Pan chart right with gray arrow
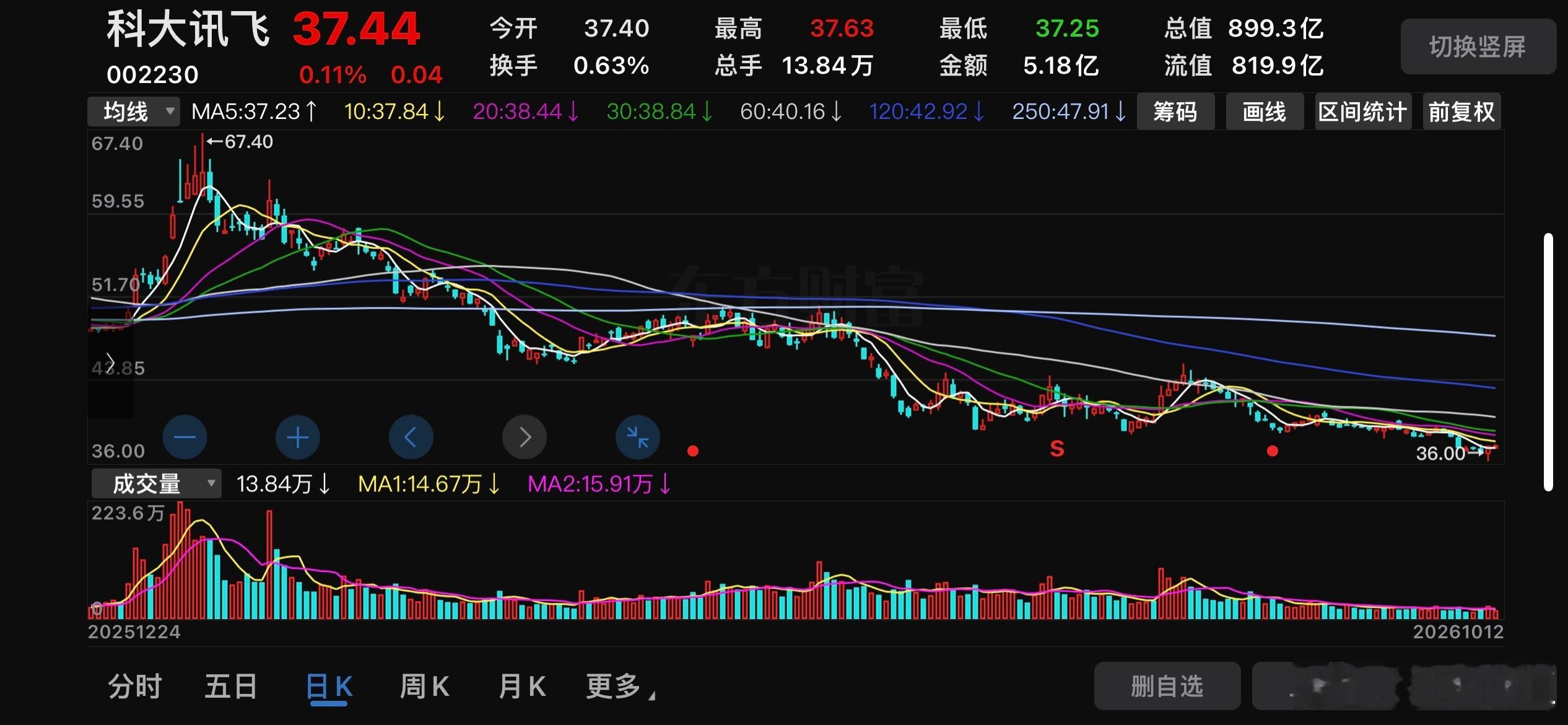This screenshot has height=725, width=1568. point(525,437)
